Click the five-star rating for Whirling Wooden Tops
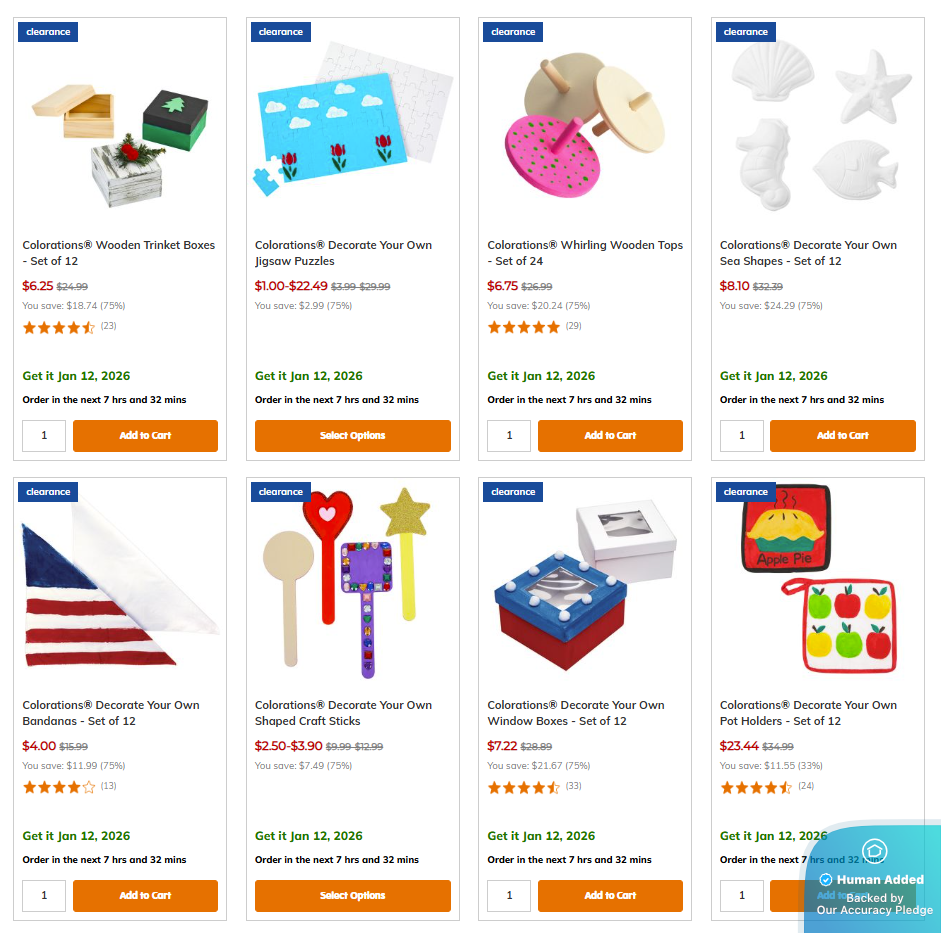The image size is (941, 933). point(523,328)
